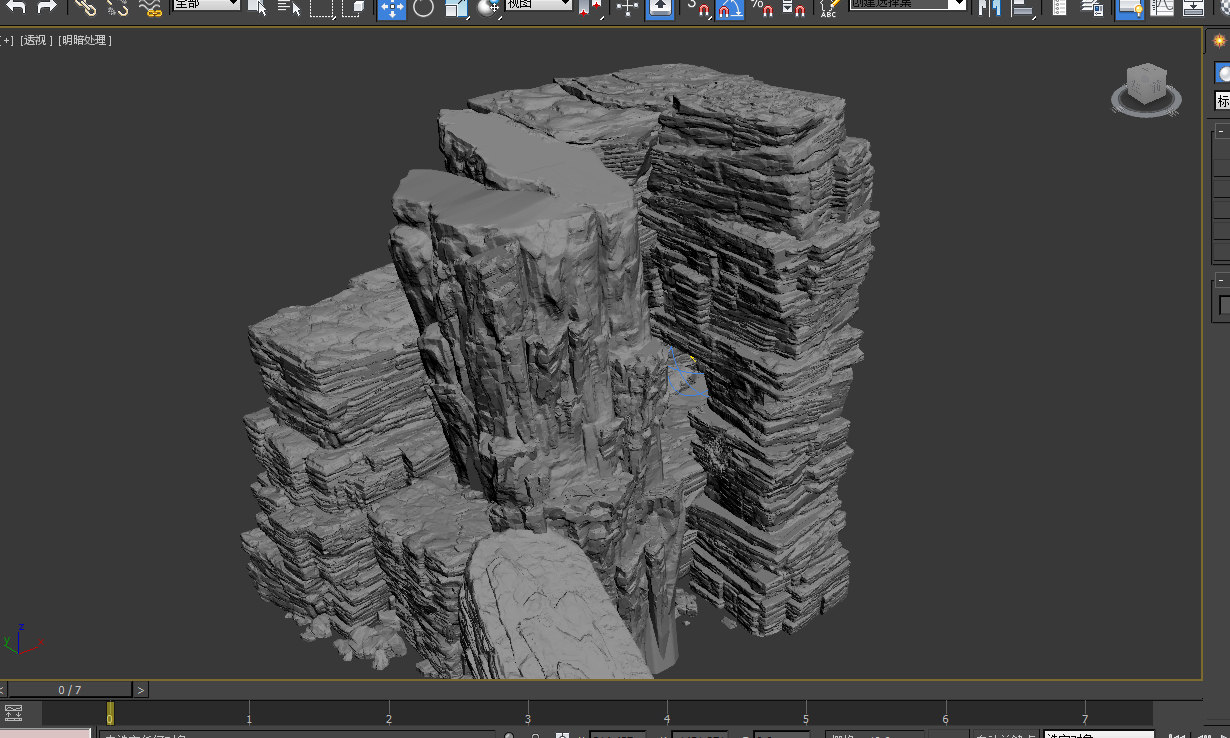Toggle the 3D Snap magnet
The height and width of the screenshot is (738, 1230).
pos(702,10)
